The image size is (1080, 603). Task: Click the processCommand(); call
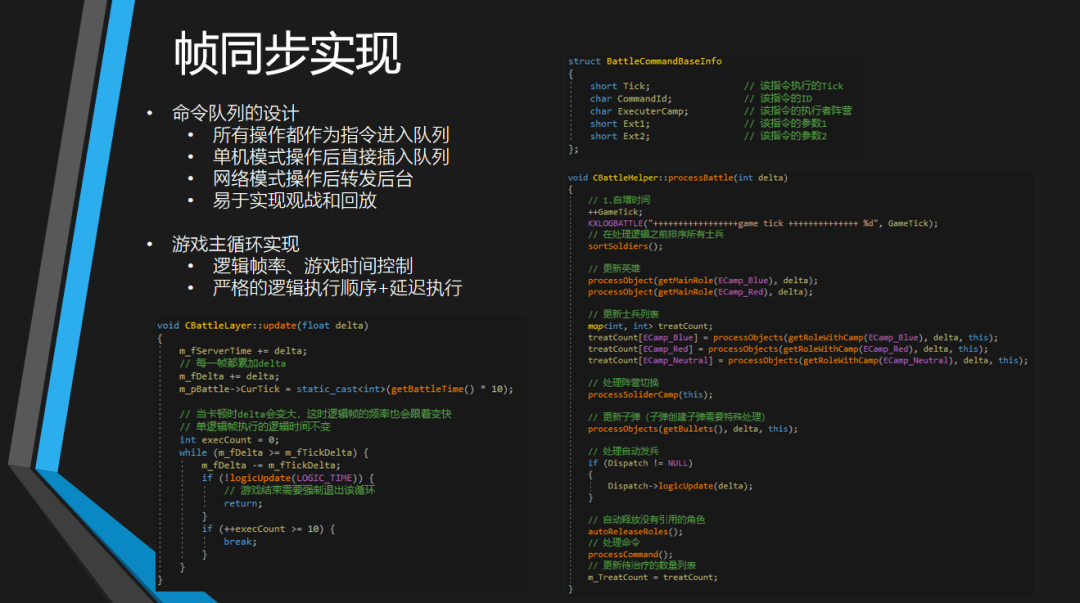pyautogui.click(x=630, y=554)
